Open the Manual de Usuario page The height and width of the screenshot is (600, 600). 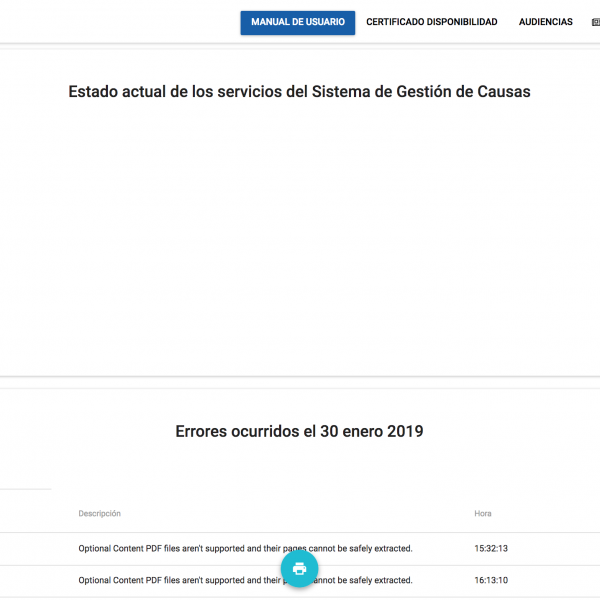pos(298,22)
